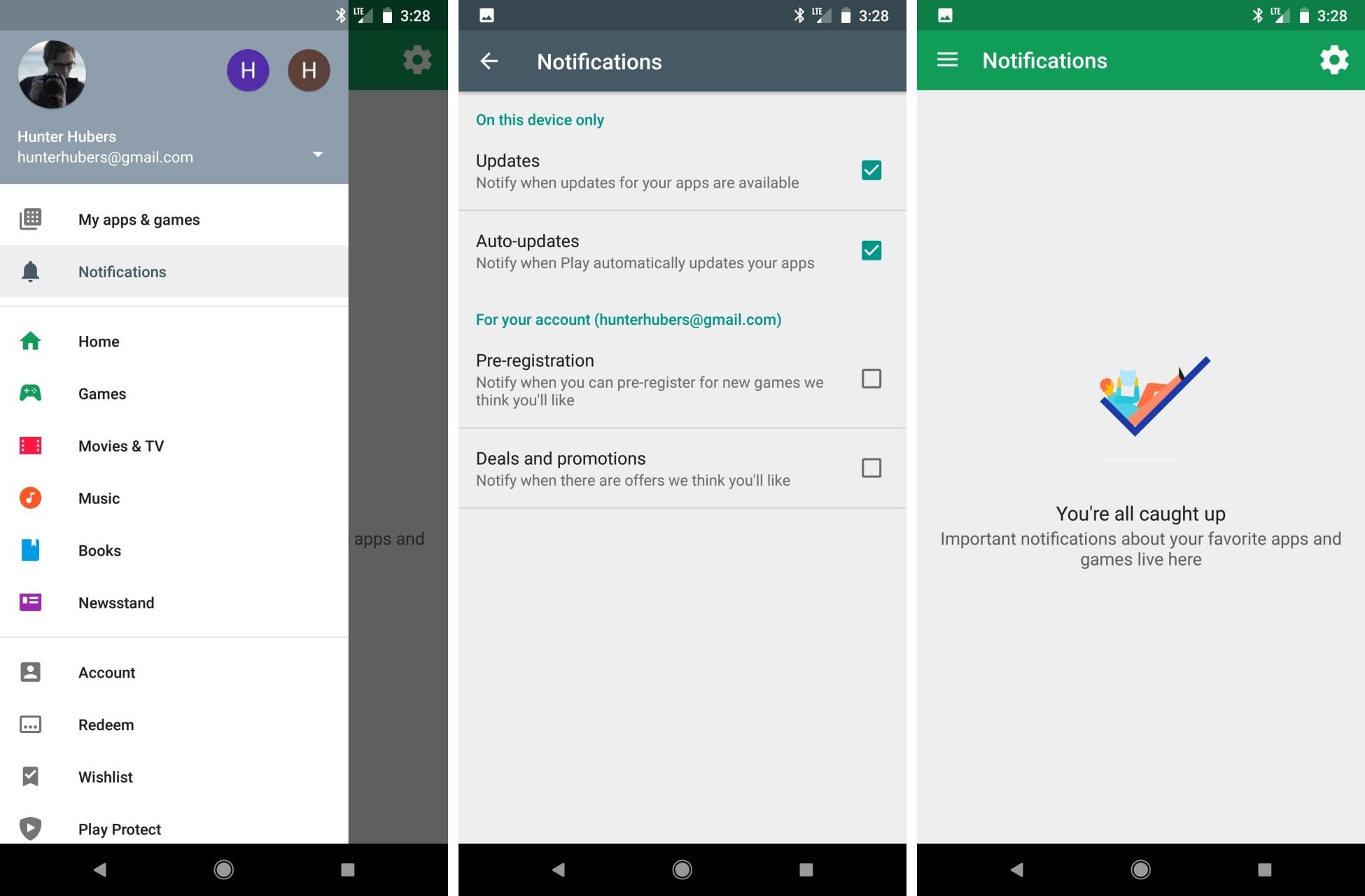
Task: Open Wishlist in sidebar
Action: click(106, 776)
